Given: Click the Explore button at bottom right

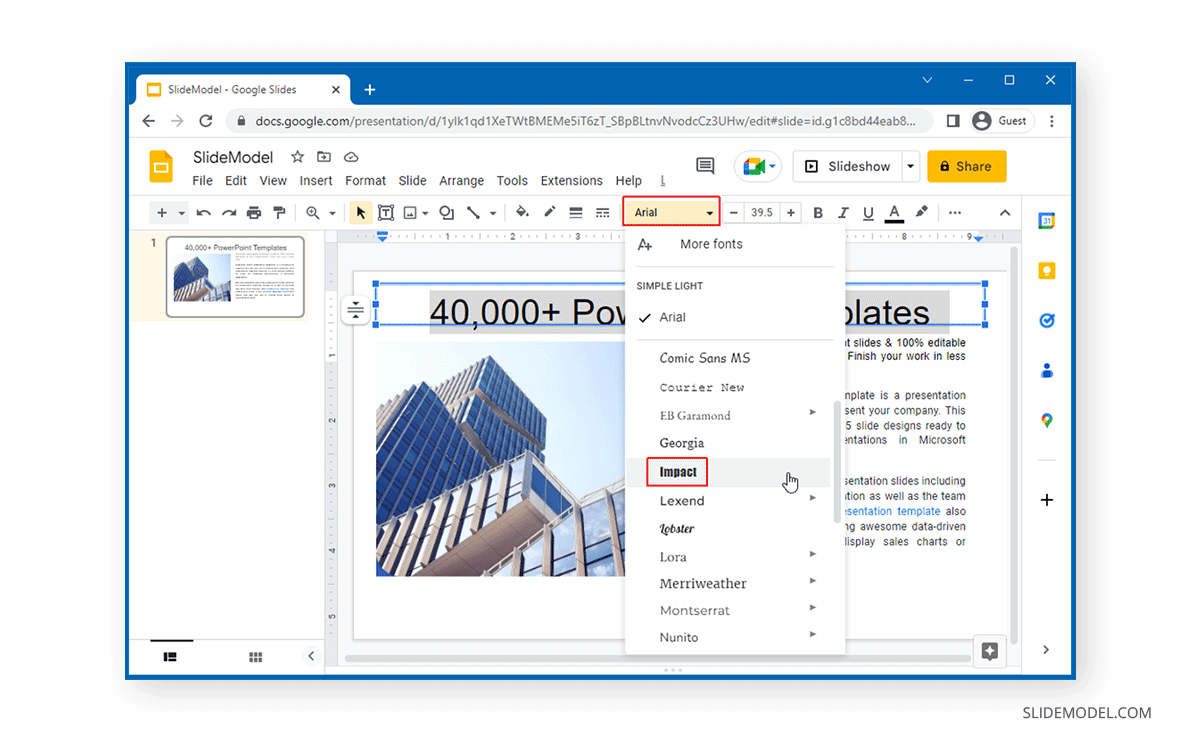Looking at the screenshot, I should point(990,652).
